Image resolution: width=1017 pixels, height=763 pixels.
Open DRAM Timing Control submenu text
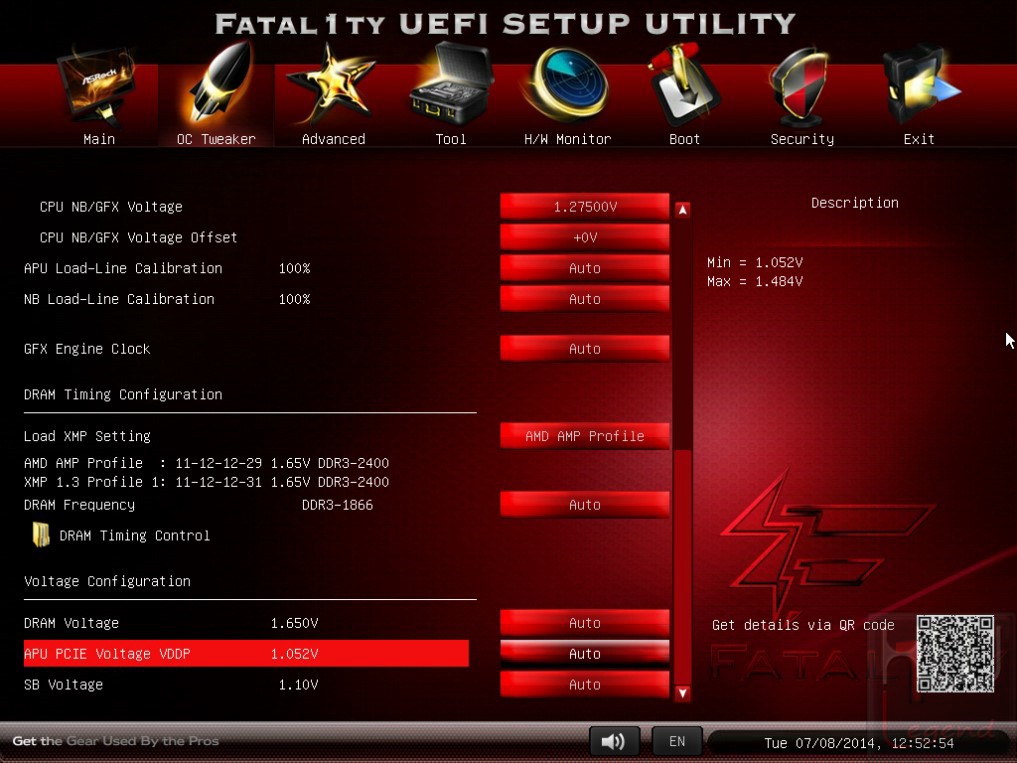[134, 535]
